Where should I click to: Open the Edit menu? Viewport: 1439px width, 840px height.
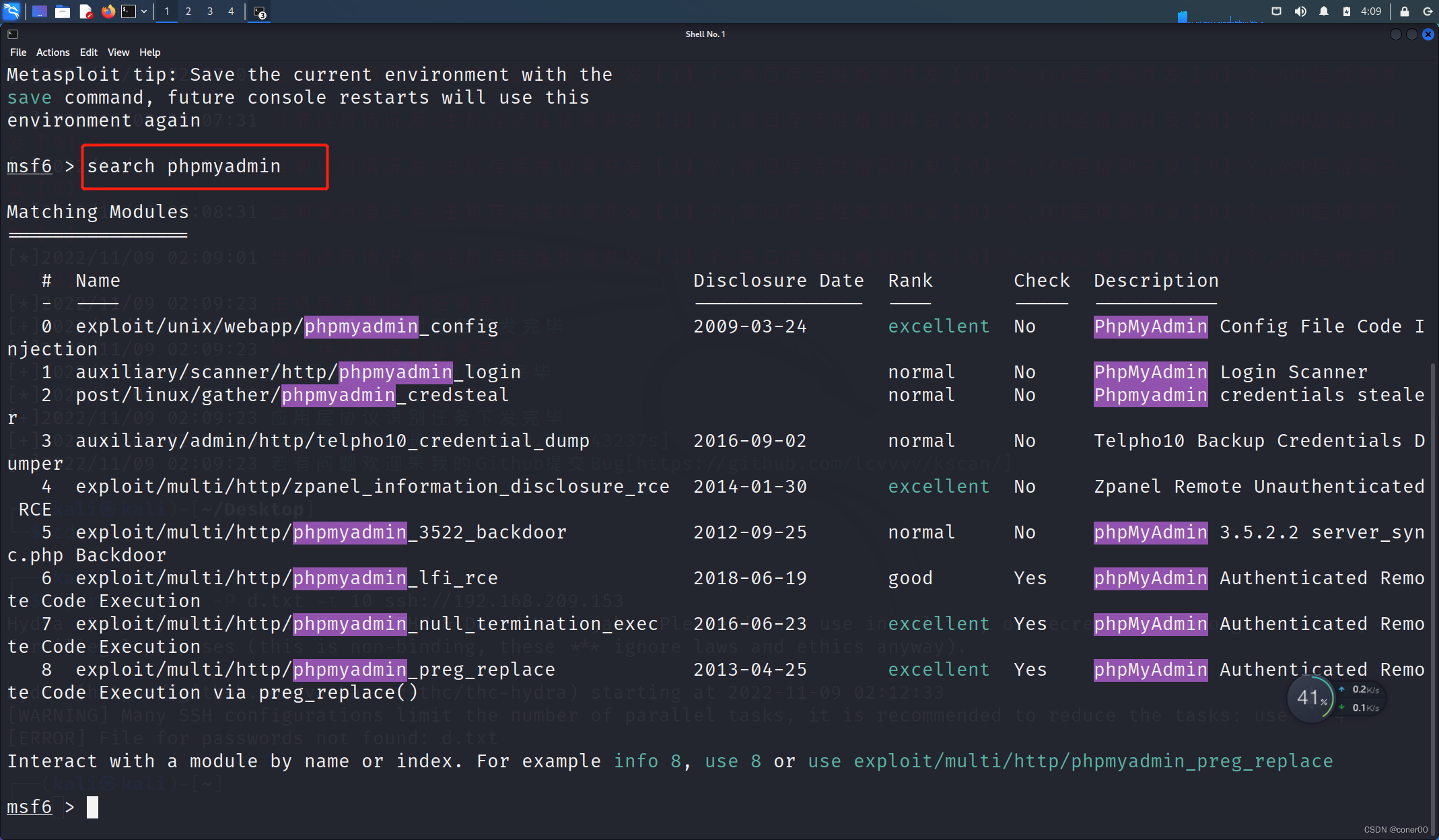pyautogui.click(x=88, y=52)
